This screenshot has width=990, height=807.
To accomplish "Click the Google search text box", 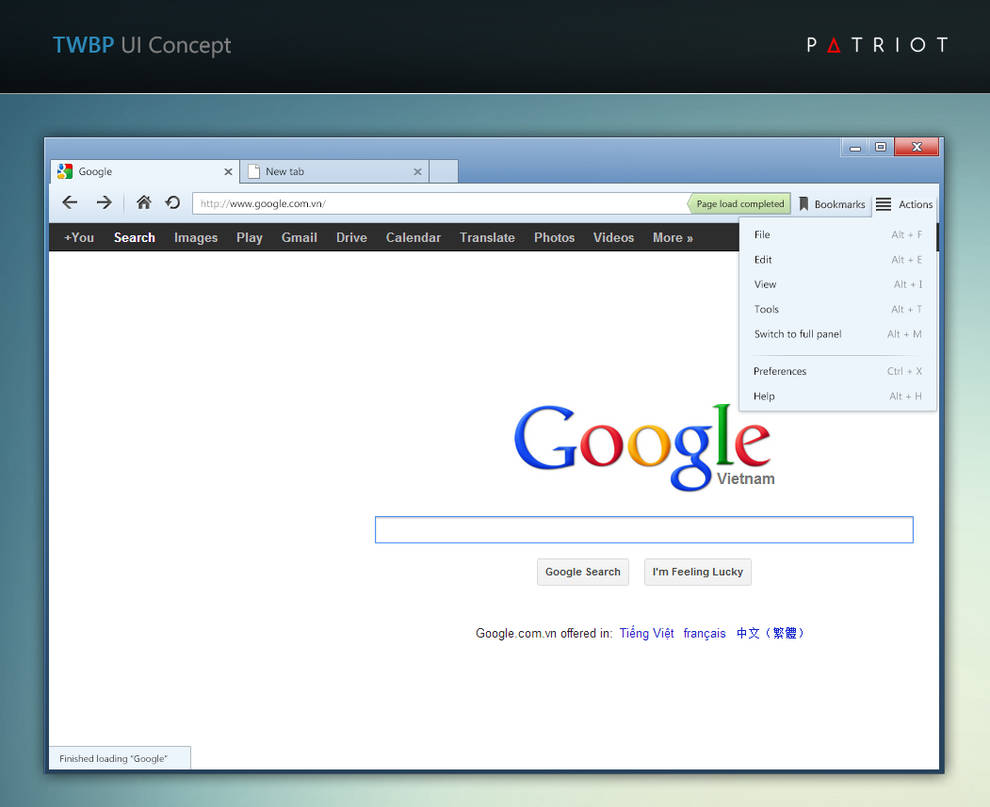I will coord(644,530).
